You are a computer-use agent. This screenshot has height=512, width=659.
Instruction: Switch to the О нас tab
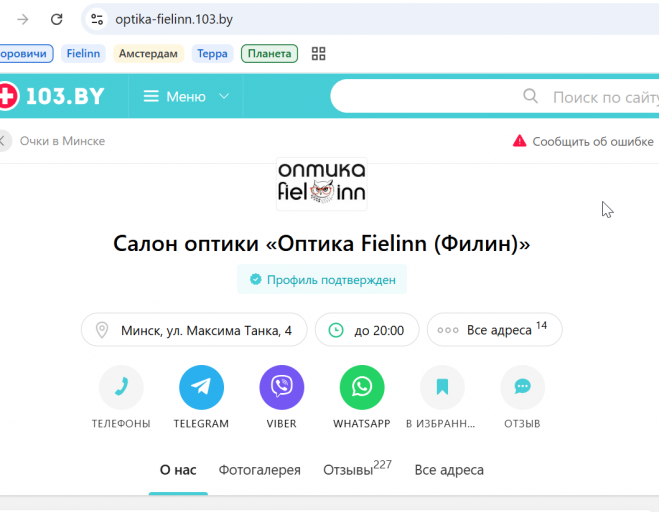[178, 470]
